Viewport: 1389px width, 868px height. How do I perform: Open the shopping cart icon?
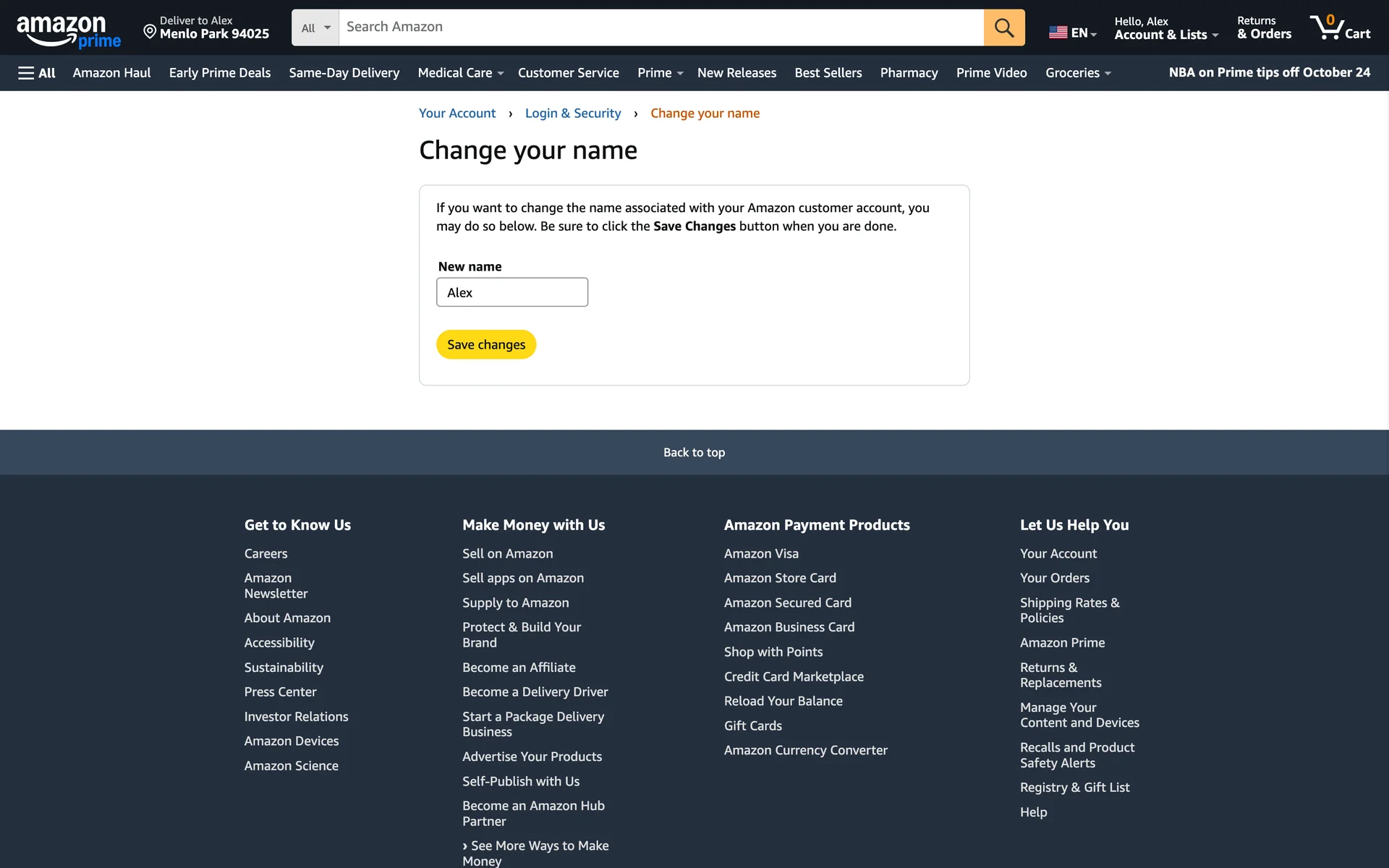pos(1339,27)
